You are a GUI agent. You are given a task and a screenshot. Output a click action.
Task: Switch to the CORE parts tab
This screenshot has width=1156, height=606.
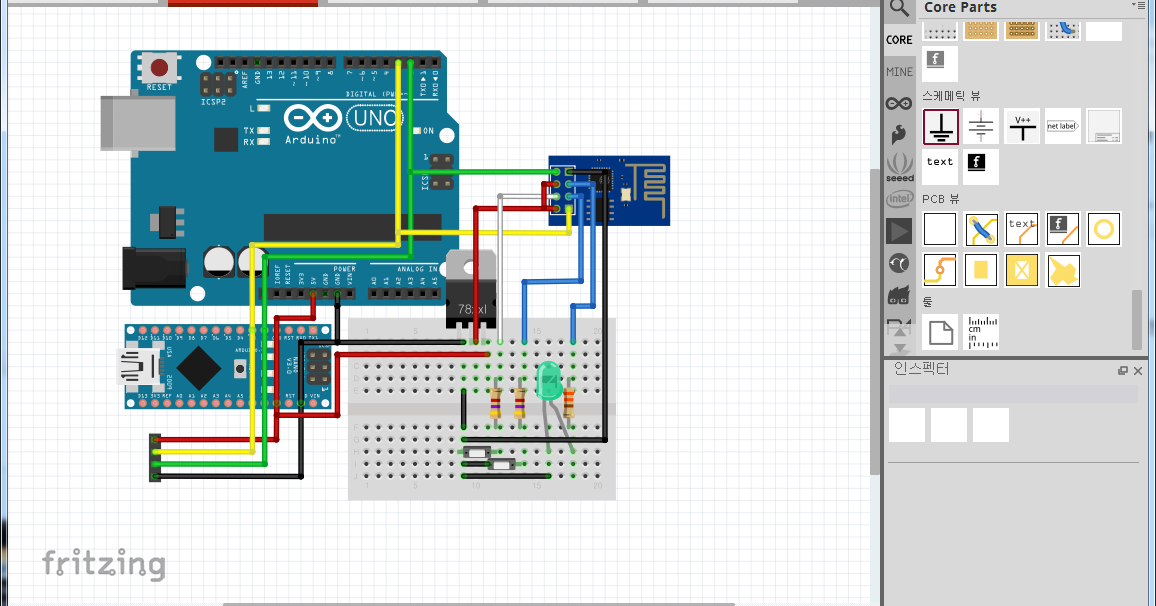coord(898,38)
